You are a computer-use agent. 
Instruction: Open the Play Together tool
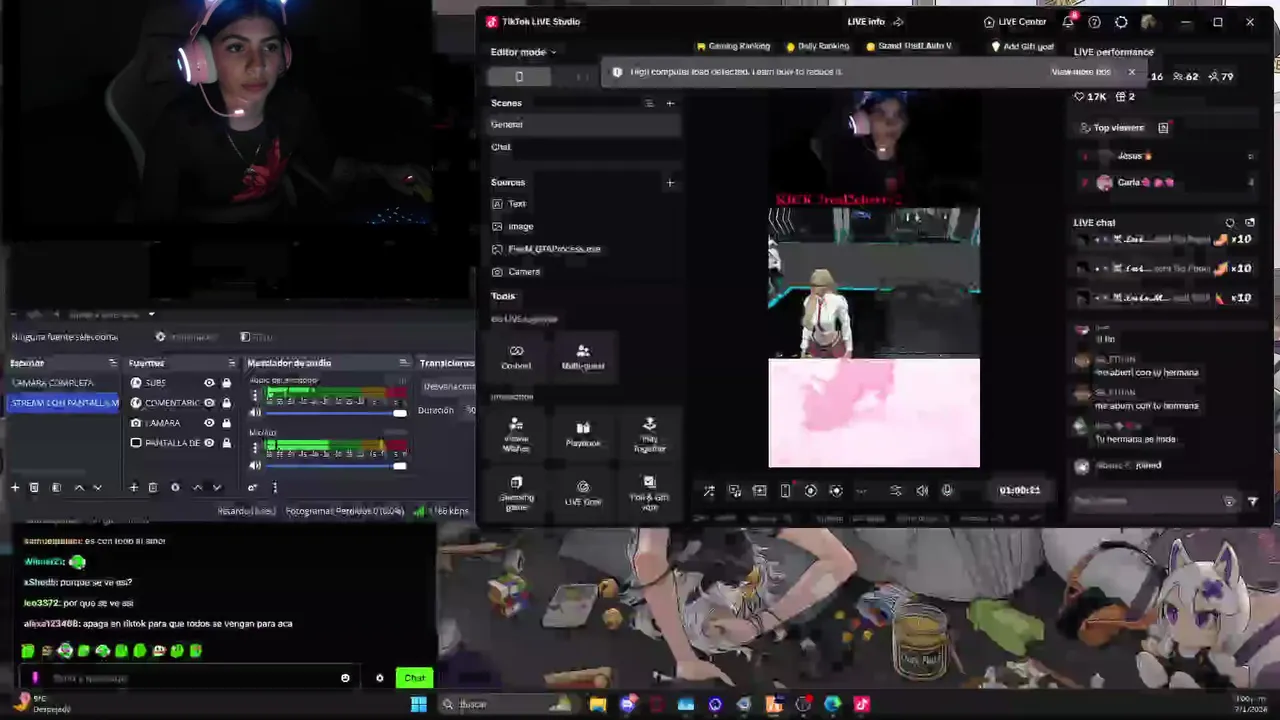click(x=649, y=435)
